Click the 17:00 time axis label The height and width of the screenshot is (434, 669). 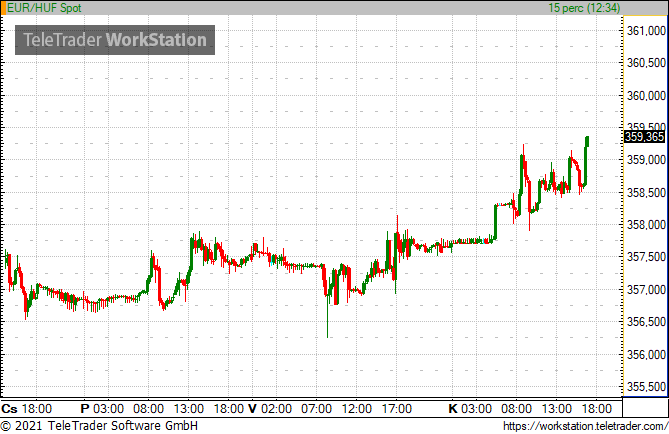point(396,409)
